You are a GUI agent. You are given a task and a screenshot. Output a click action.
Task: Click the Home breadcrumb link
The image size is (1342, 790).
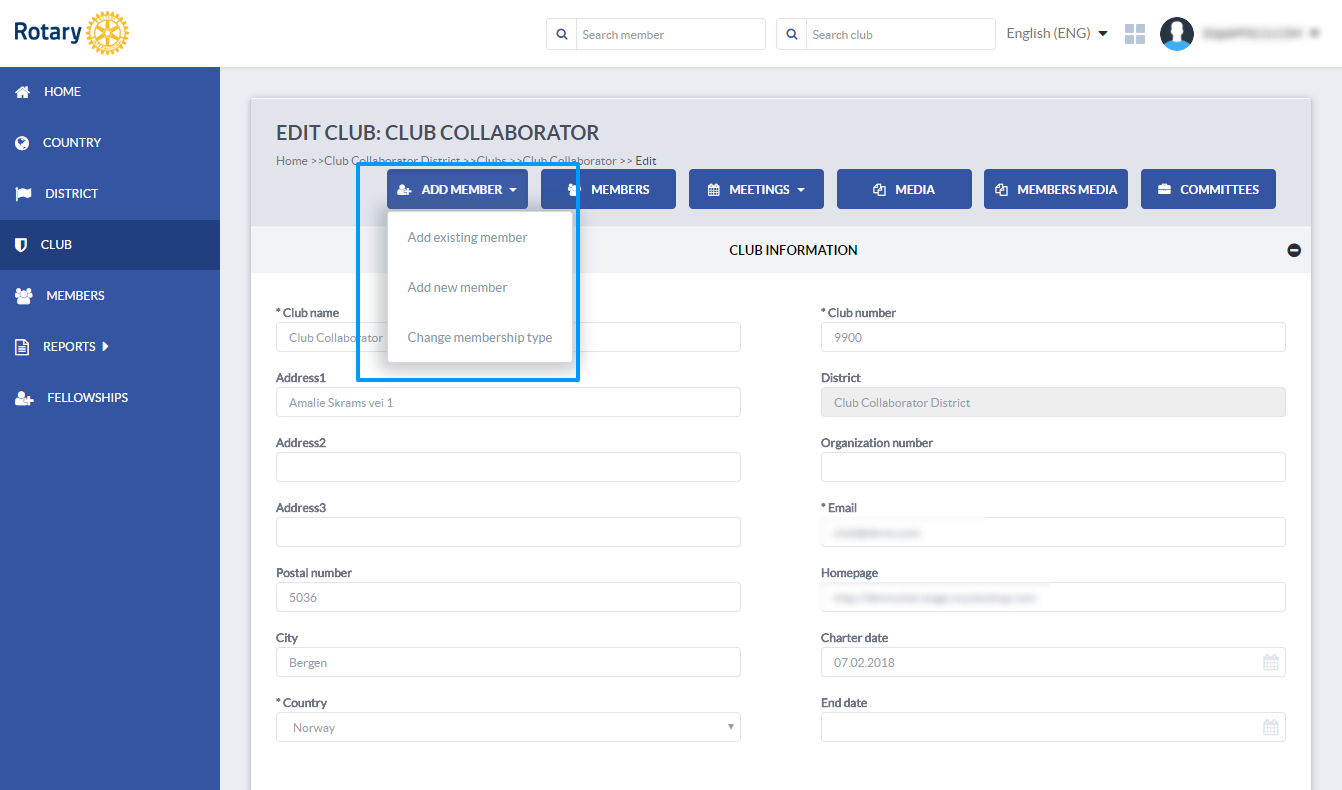coord(292,160)
